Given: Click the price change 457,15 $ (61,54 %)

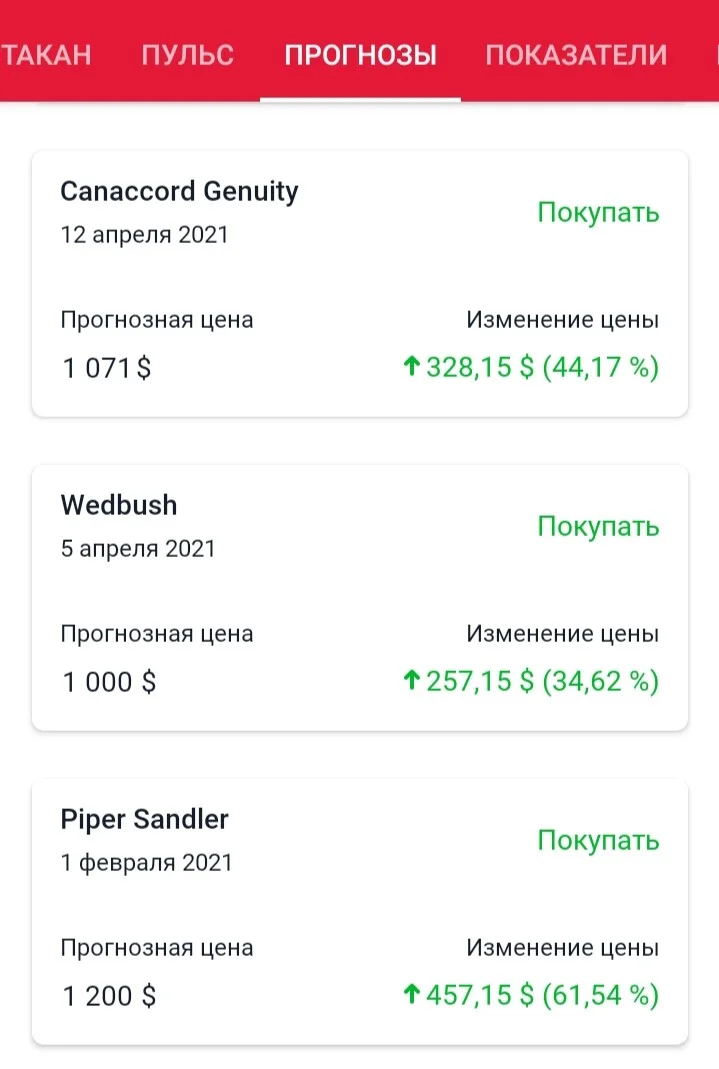Looking at the screenshot, I should click(x=542, y=995).
